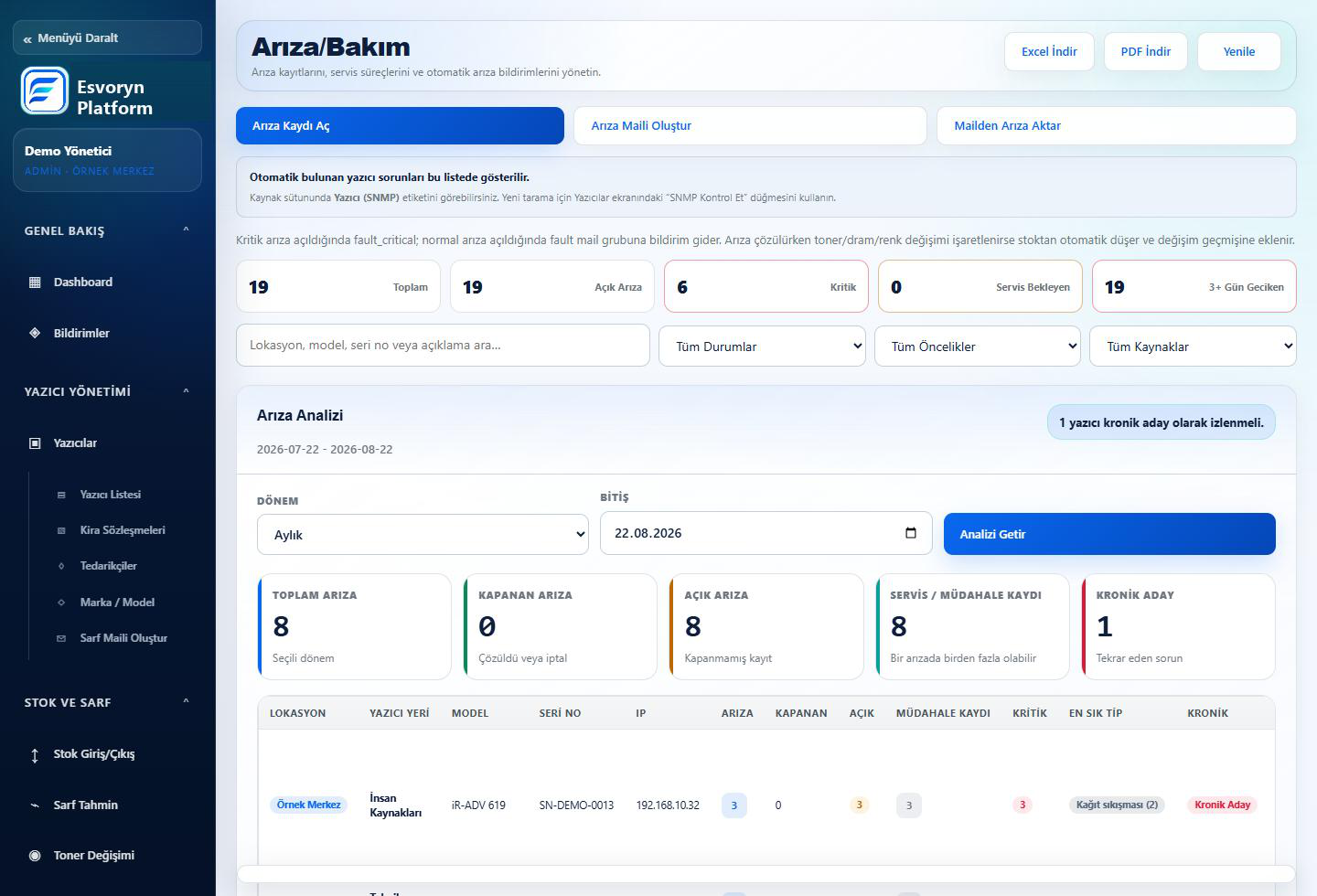Click the red Kronik Aday badge in table row
The image size is (1317, 896).
[1223, 805]
